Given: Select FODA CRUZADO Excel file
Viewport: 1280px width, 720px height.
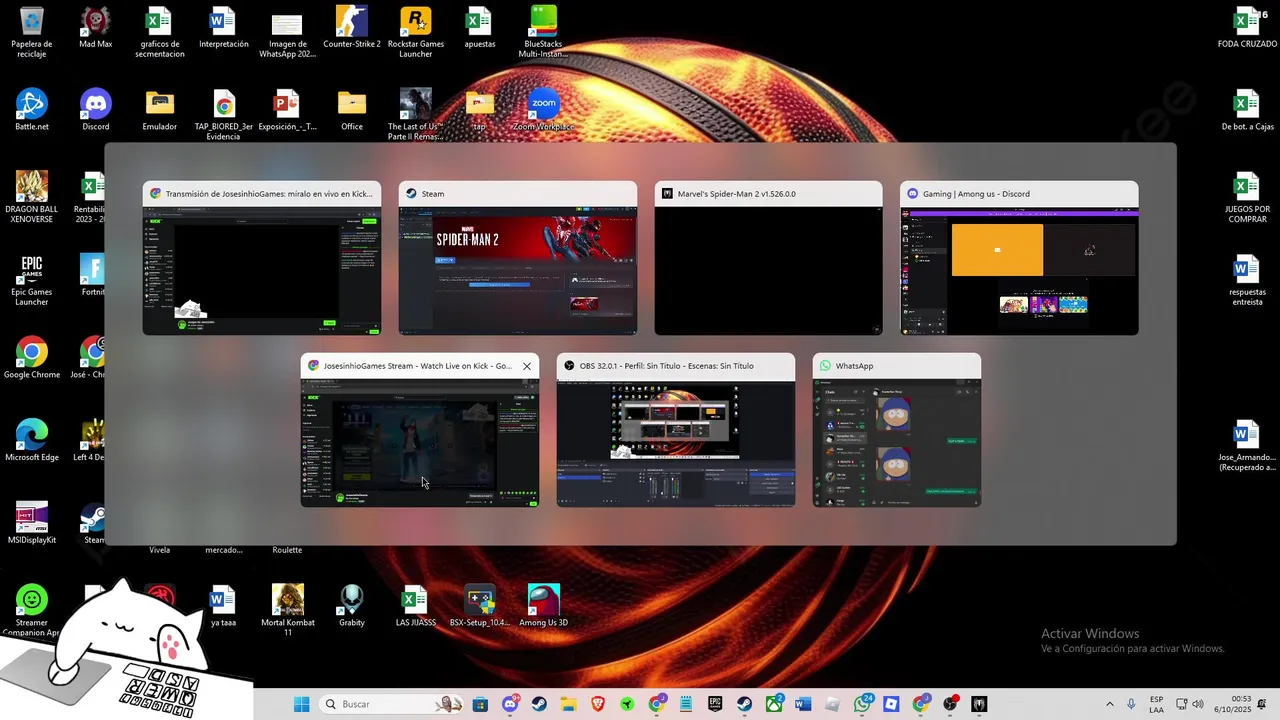Looking at the screenshot, I should tap(1247, 28).
